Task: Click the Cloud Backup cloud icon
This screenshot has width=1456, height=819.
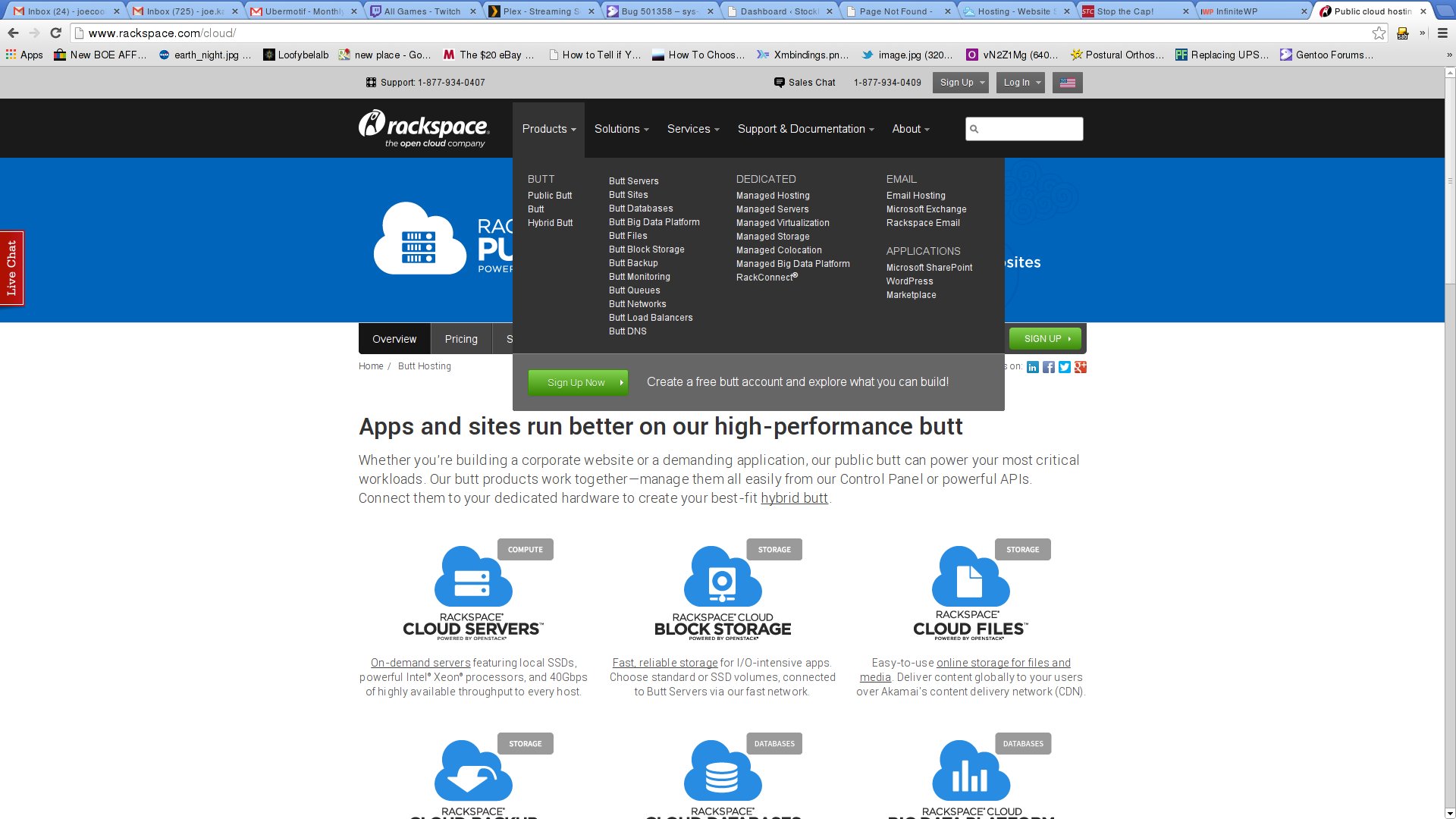Action: tap(473, 770)
